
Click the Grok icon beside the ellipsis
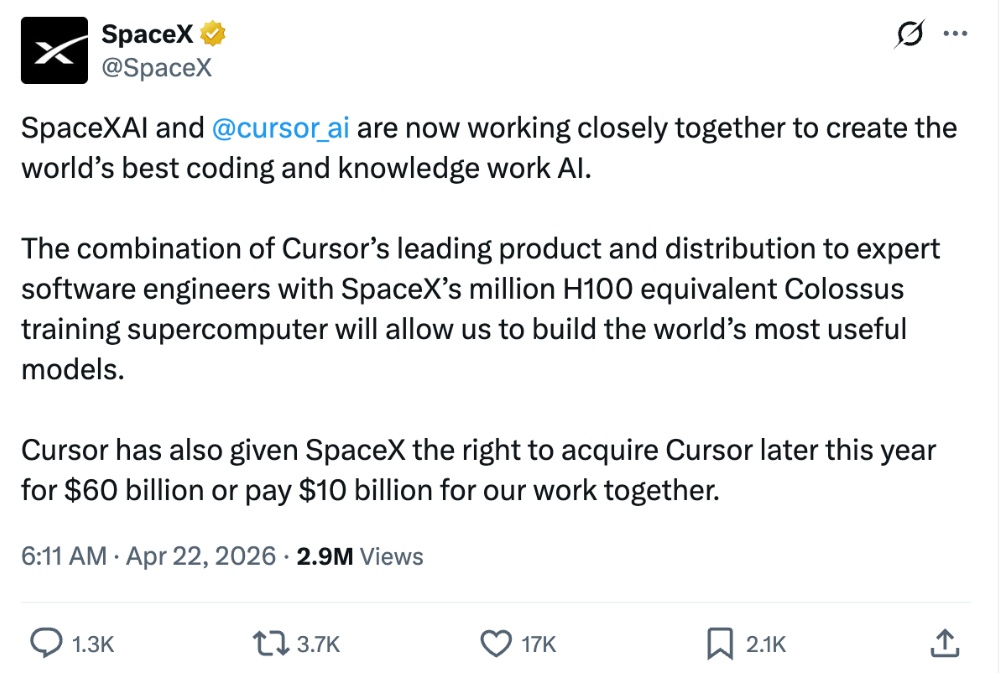point(909,35)
